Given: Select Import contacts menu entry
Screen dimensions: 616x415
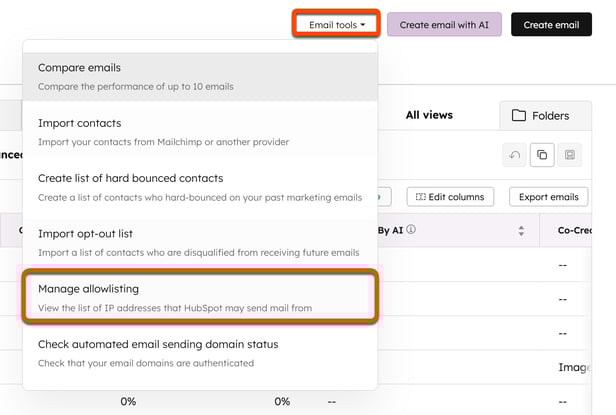Looking at the screenshot, I should click(200, 132).
